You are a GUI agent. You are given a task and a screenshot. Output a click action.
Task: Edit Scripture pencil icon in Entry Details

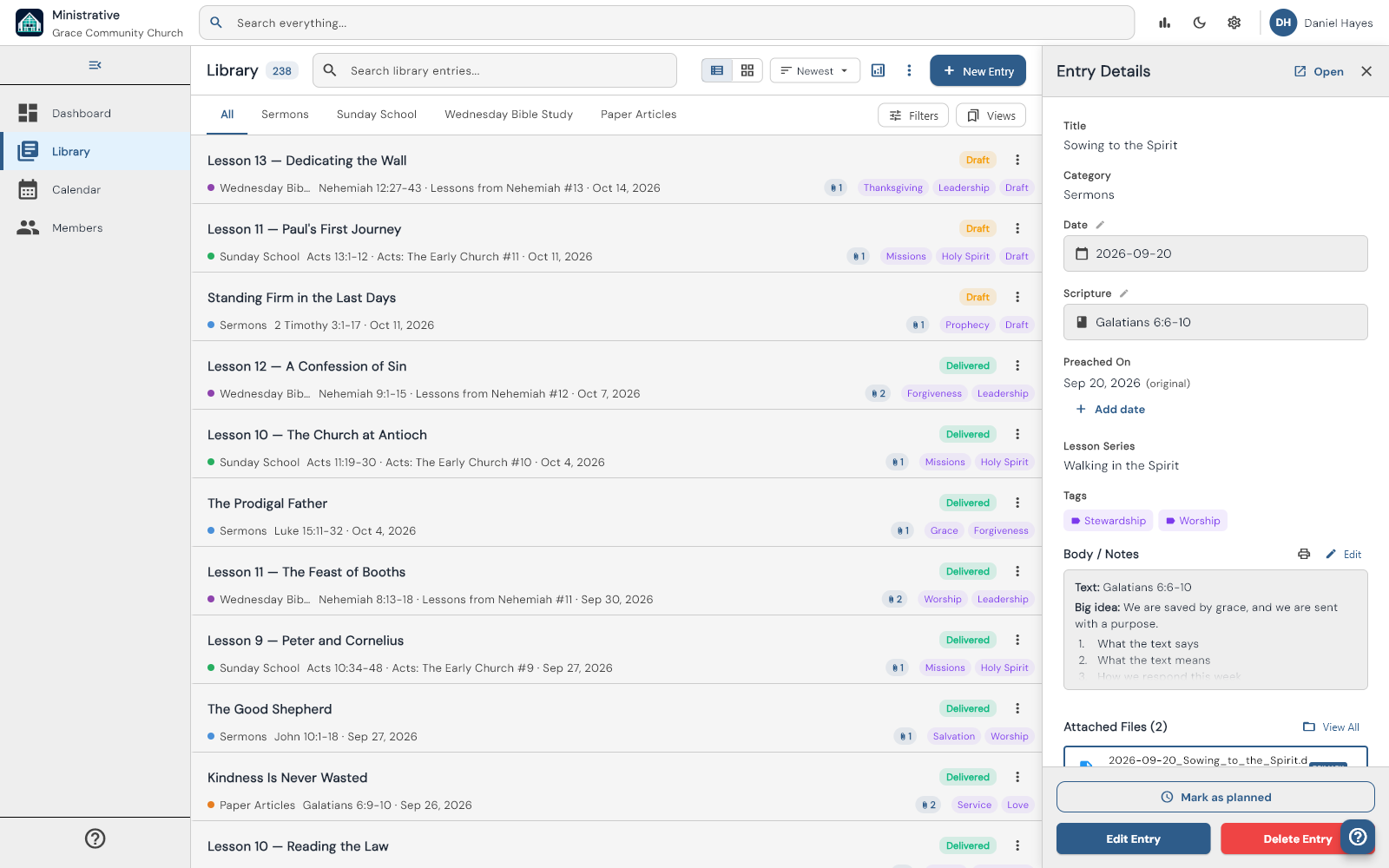click(x=1123, y=293)
